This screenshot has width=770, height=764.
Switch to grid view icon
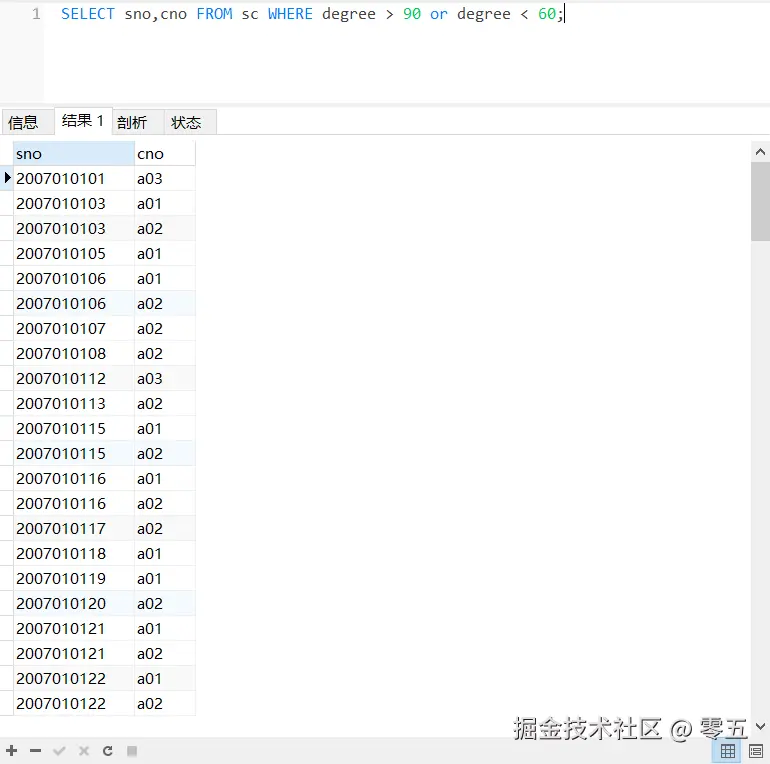coord(727,751)
